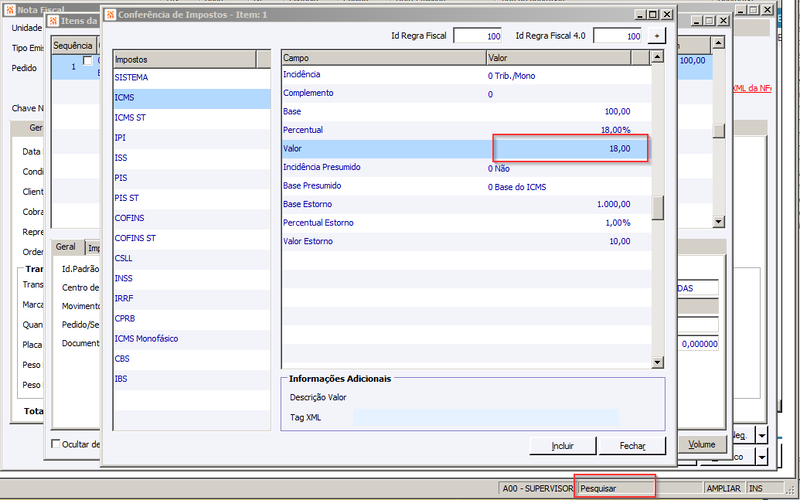Select IRRF in the Impostos list
This screenshot has width=800, height=500.
[192, 298]
